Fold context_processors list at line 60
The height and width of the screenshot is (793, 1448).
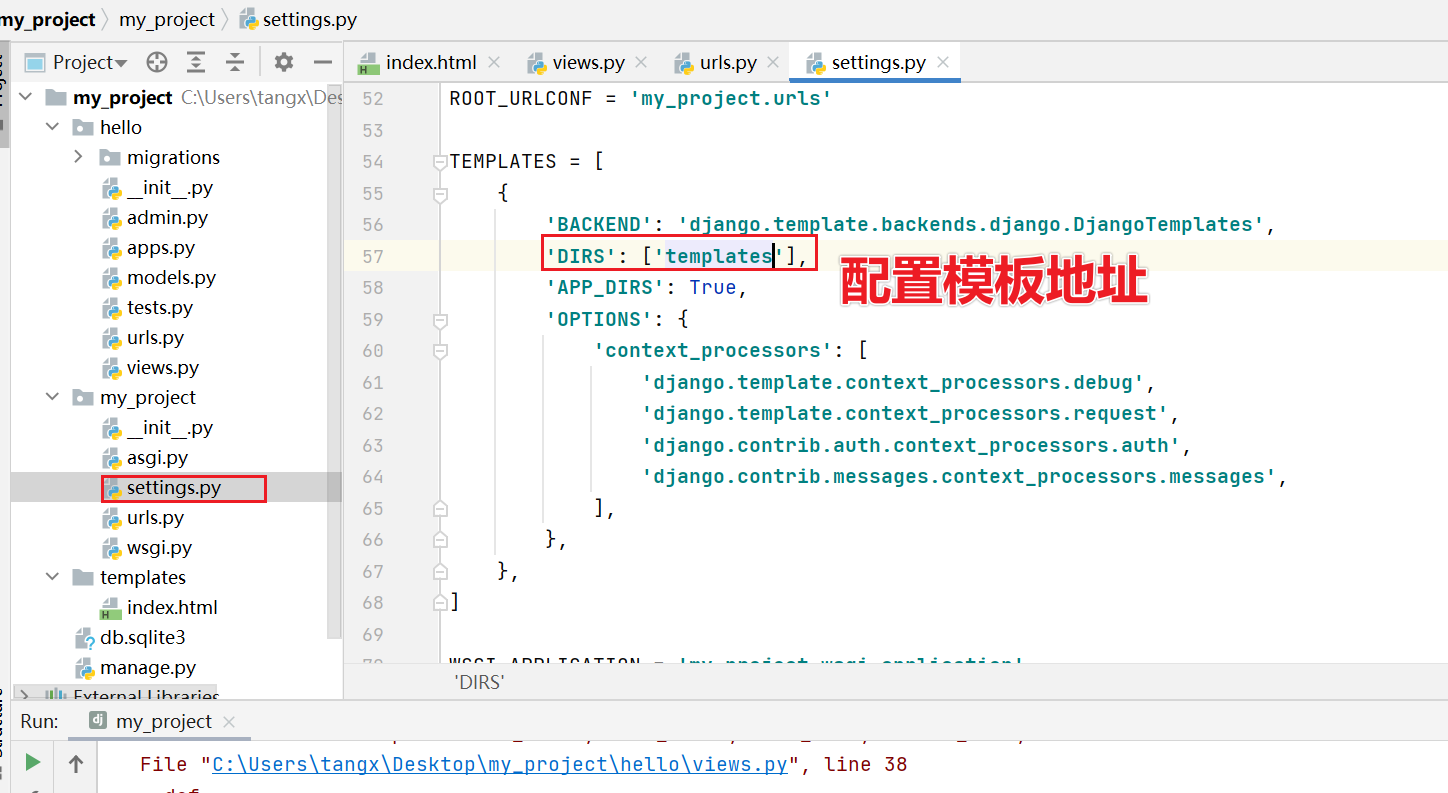(x=439, y=350)
